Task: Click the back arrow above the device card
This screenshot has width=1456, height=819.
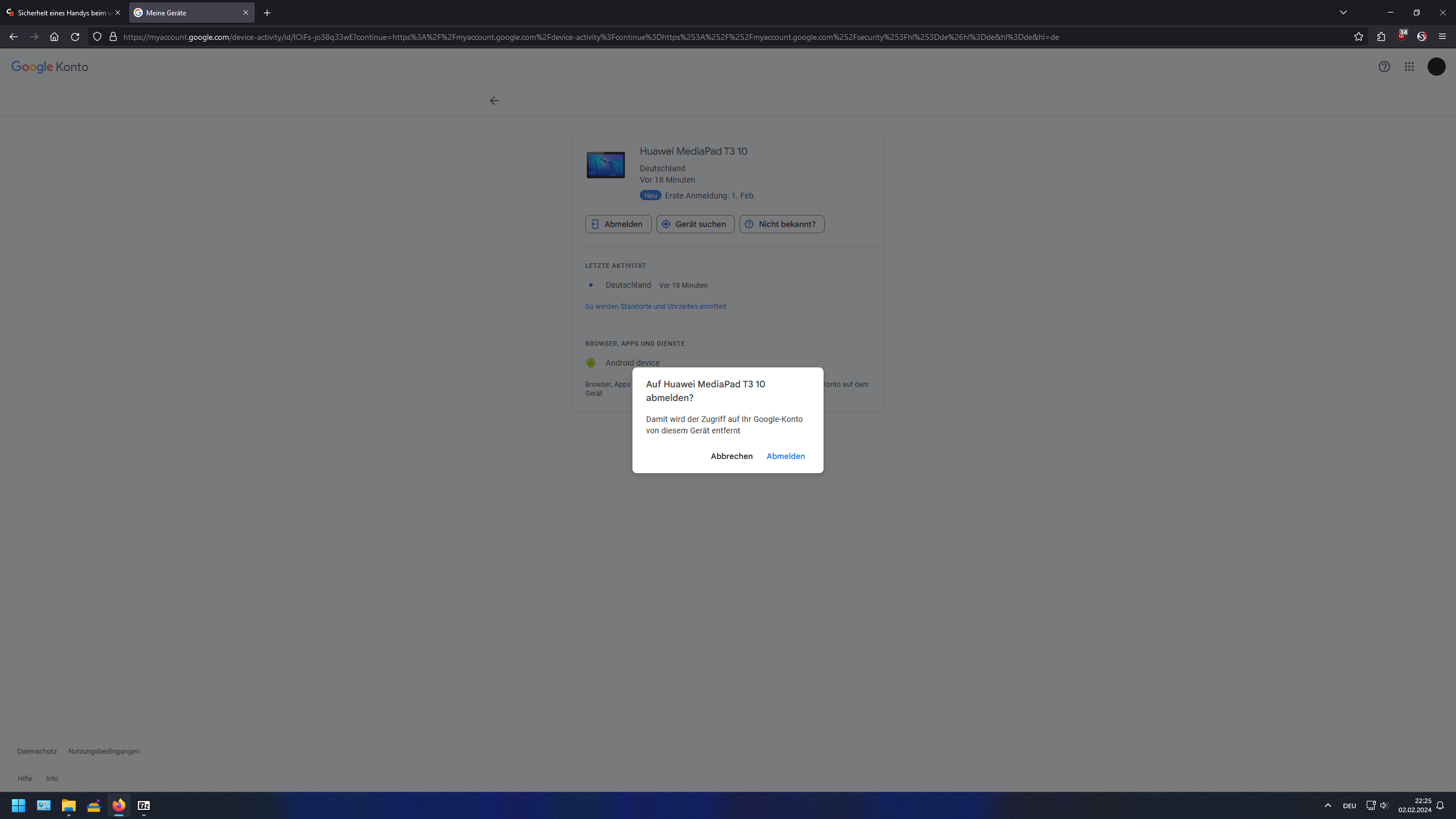Action: click(494, 101)
